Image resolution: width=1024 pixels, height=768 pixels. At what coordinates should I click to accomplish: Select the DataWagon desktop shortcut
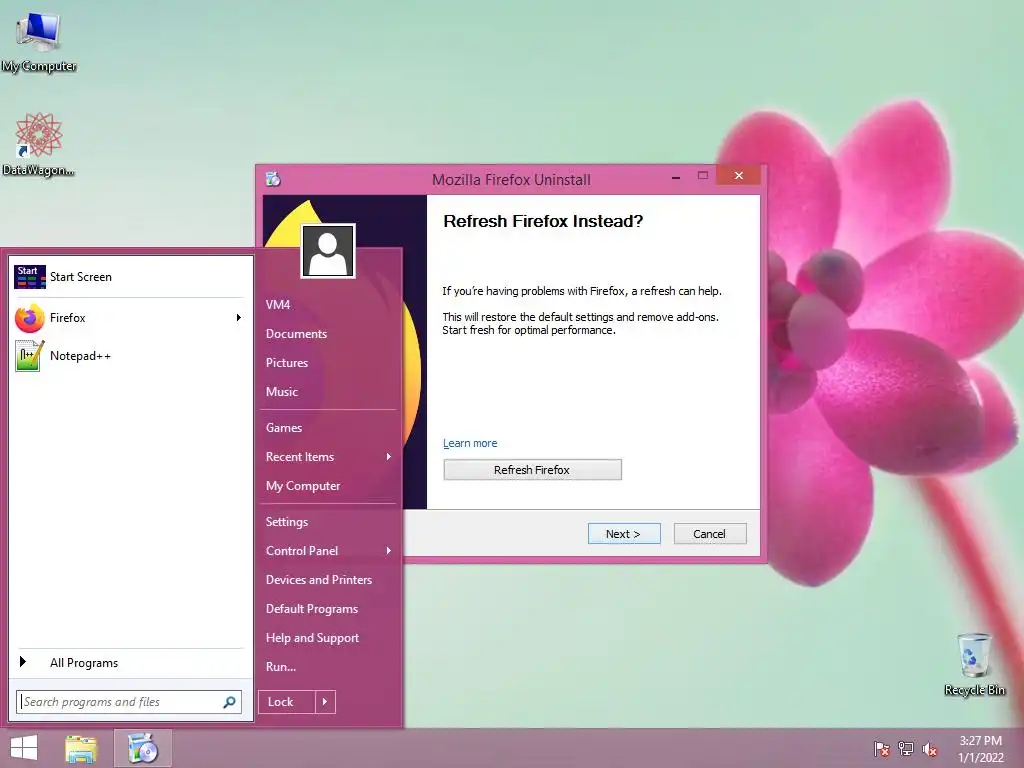pyautogui.click(x=39, y=144)
